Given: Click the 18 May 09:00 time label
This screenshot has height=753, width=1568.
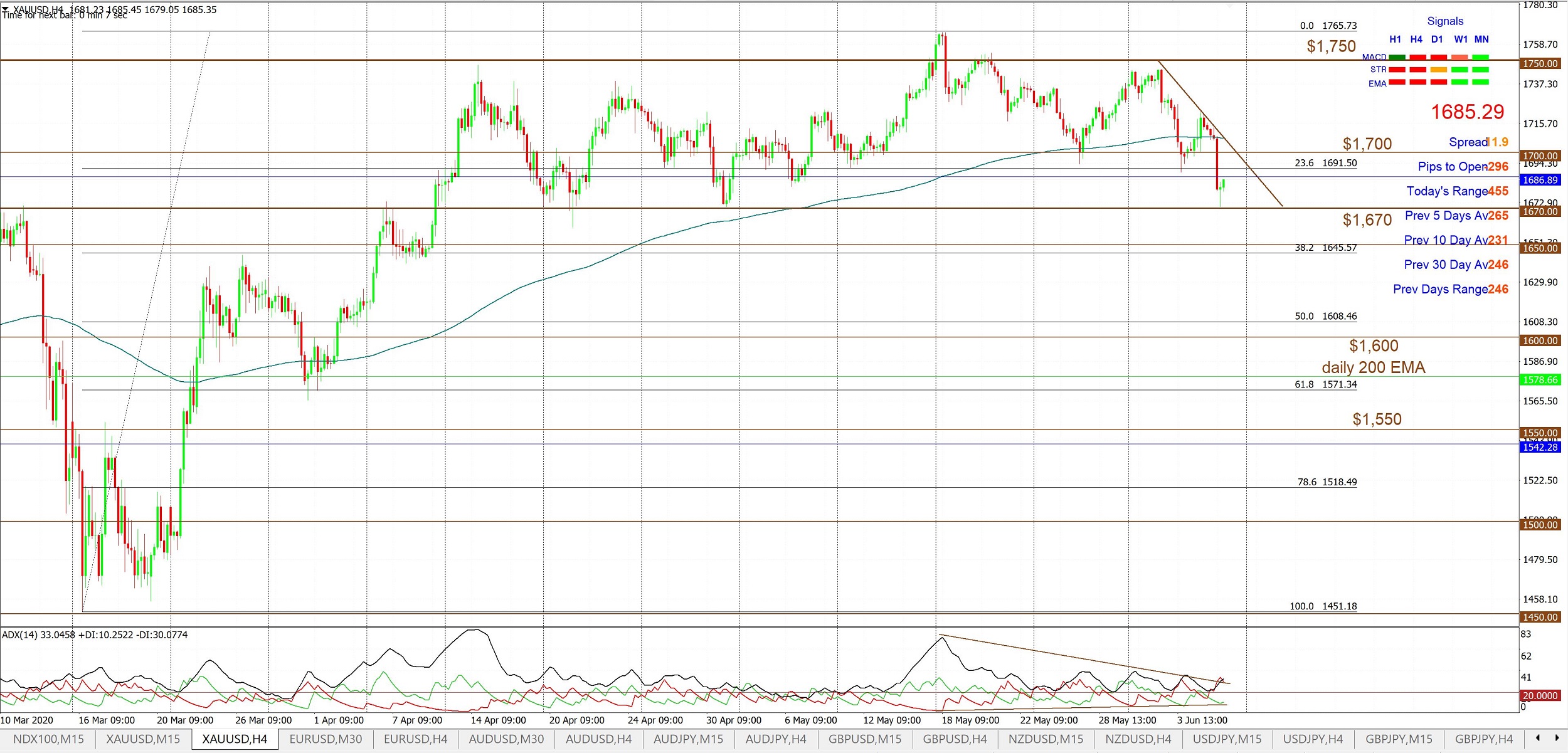Looking at the screenshot, I should pyautogui.click(x=970, y=720).
